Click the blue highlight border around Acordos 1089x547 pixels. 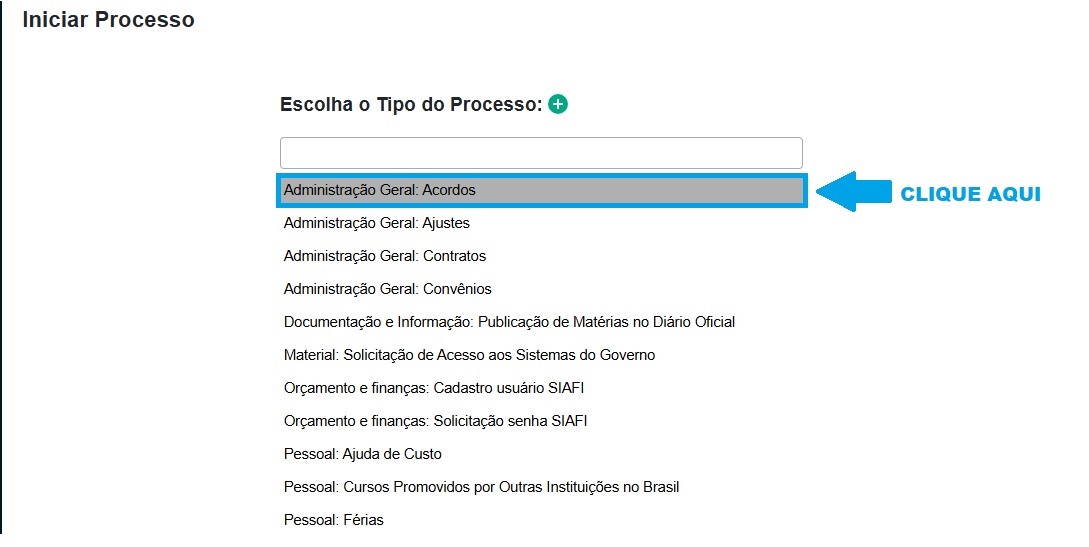541,178
